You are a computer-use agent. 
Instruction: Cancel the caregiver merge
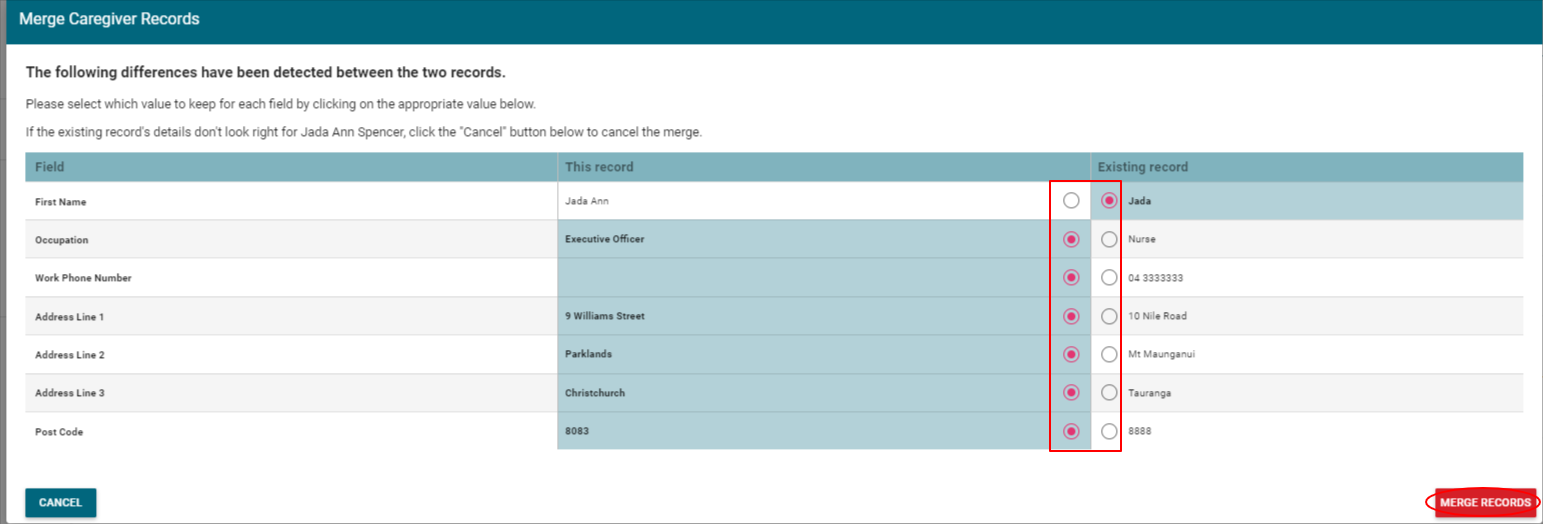click(x=60, y=503)
